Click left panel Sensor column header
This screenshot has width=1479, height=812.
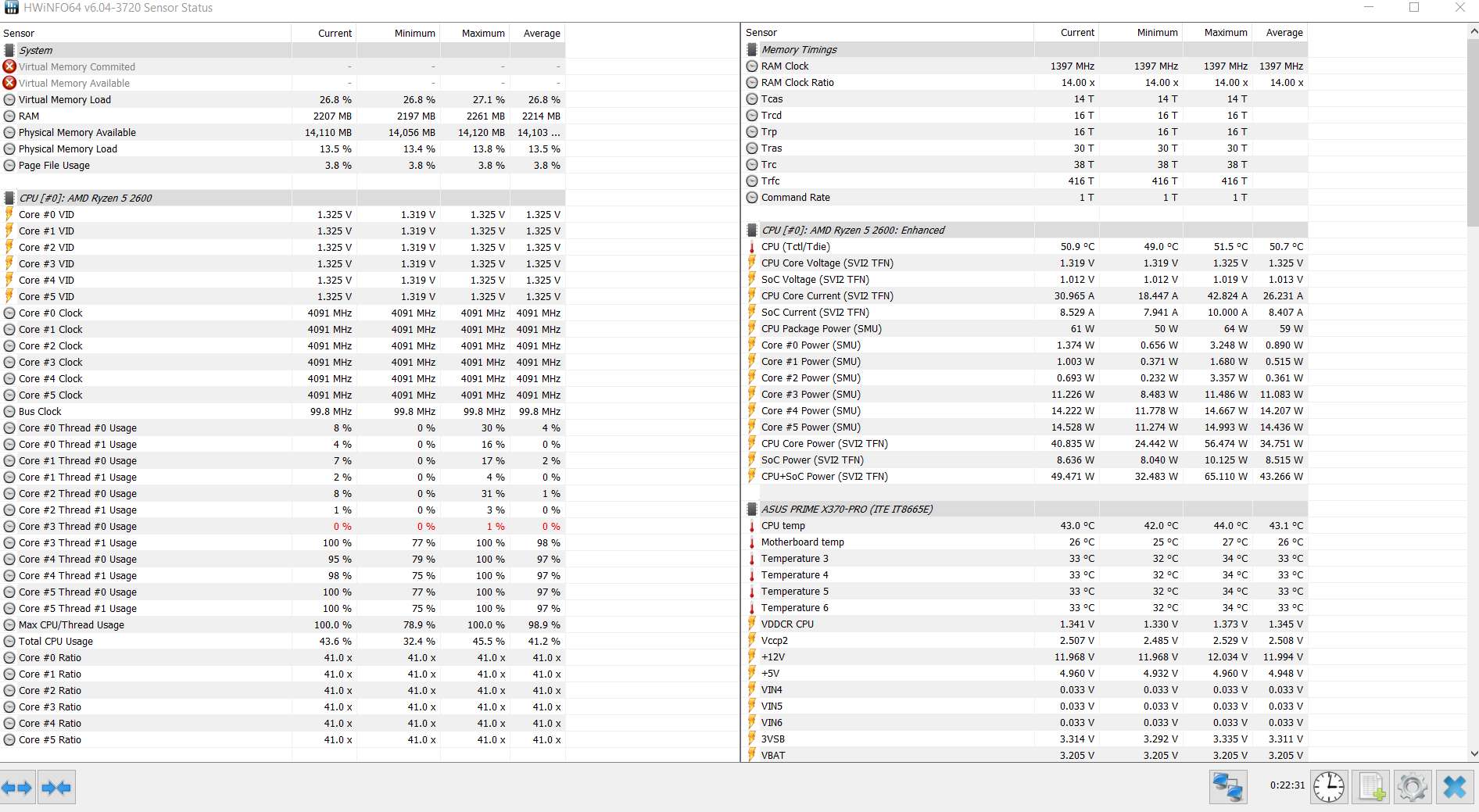pos(145,33)
